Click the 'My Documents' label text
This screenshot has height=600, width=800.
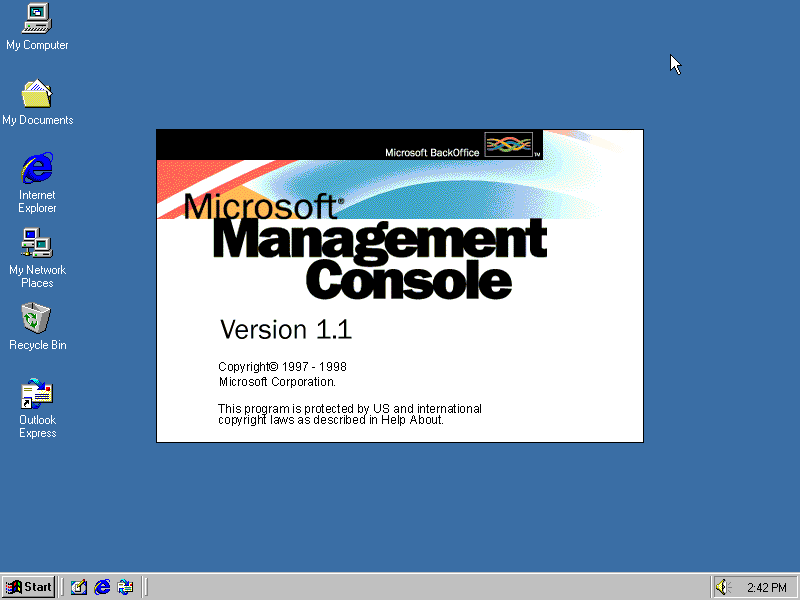[38, 120]
